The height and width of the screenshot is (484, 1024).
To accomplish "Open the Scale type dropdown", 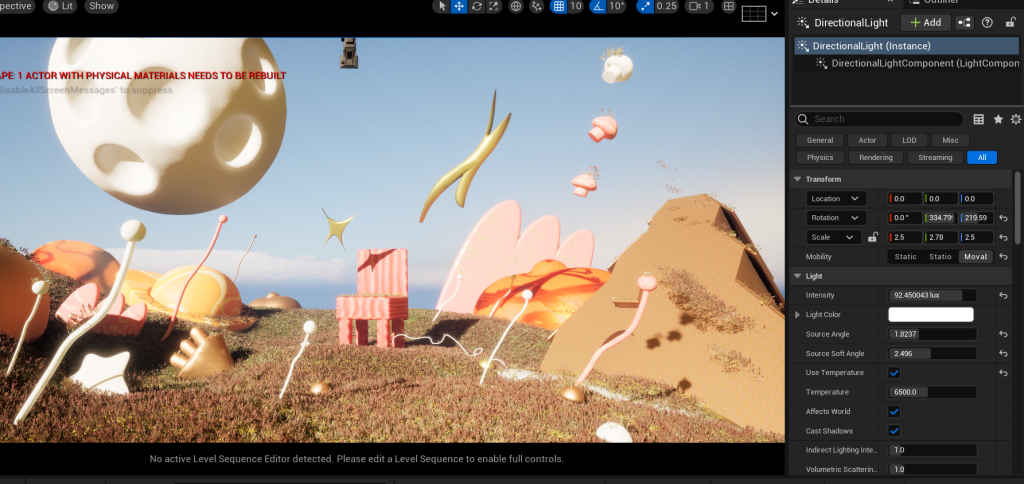I will click(833, 237).
